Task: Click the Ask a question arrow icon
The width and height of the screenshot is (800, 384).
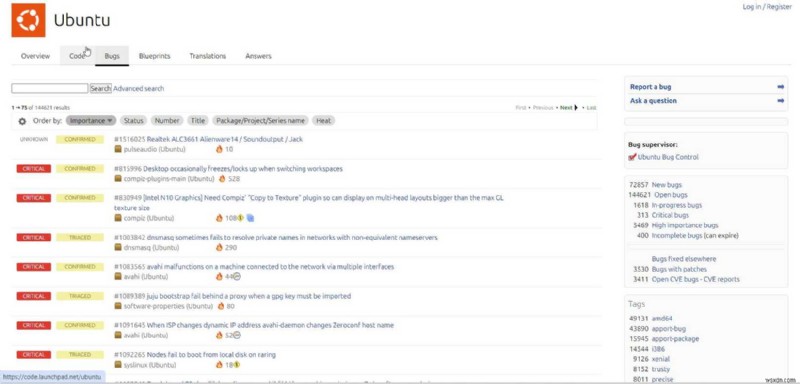Action: 780,101
